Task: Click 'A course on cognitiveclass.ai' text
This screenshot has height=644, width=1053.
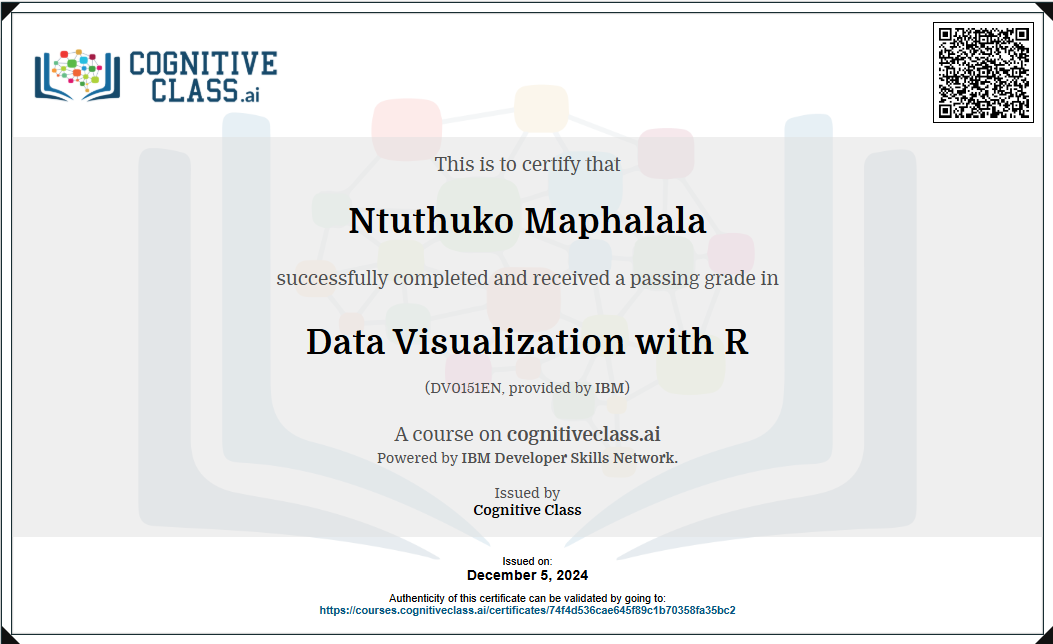Action: pos(527,434)
